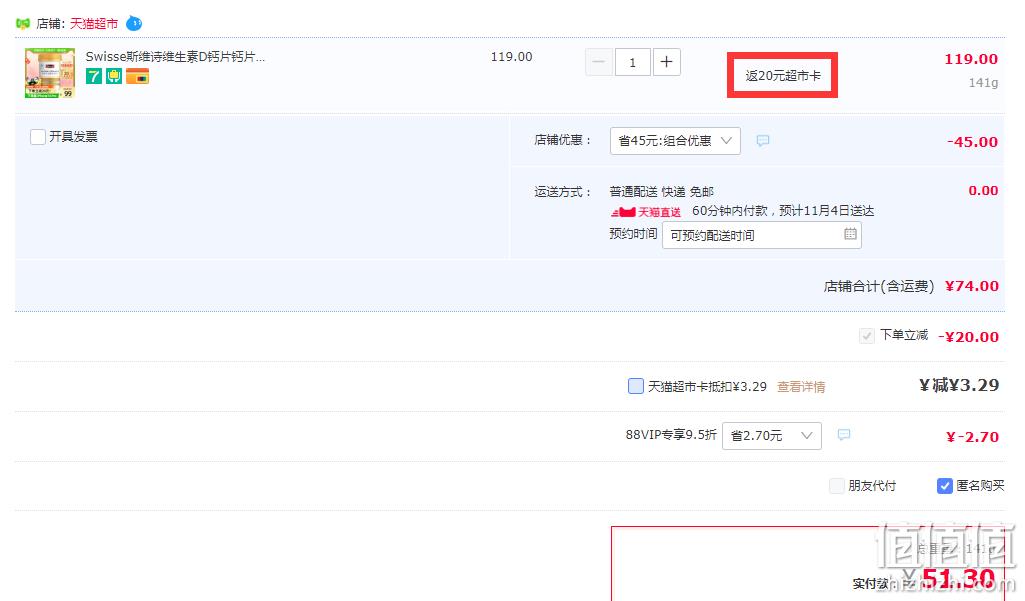Click the Tmall supermarket store icon
This screenshot has height=601, width=1025.
point(23,24)
